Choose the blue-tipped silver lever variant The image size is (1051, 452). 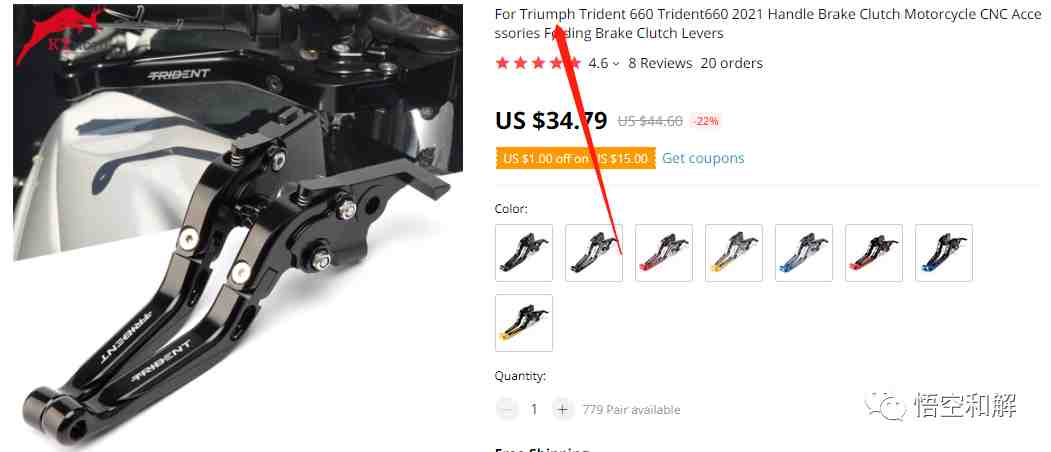(804, 253)
